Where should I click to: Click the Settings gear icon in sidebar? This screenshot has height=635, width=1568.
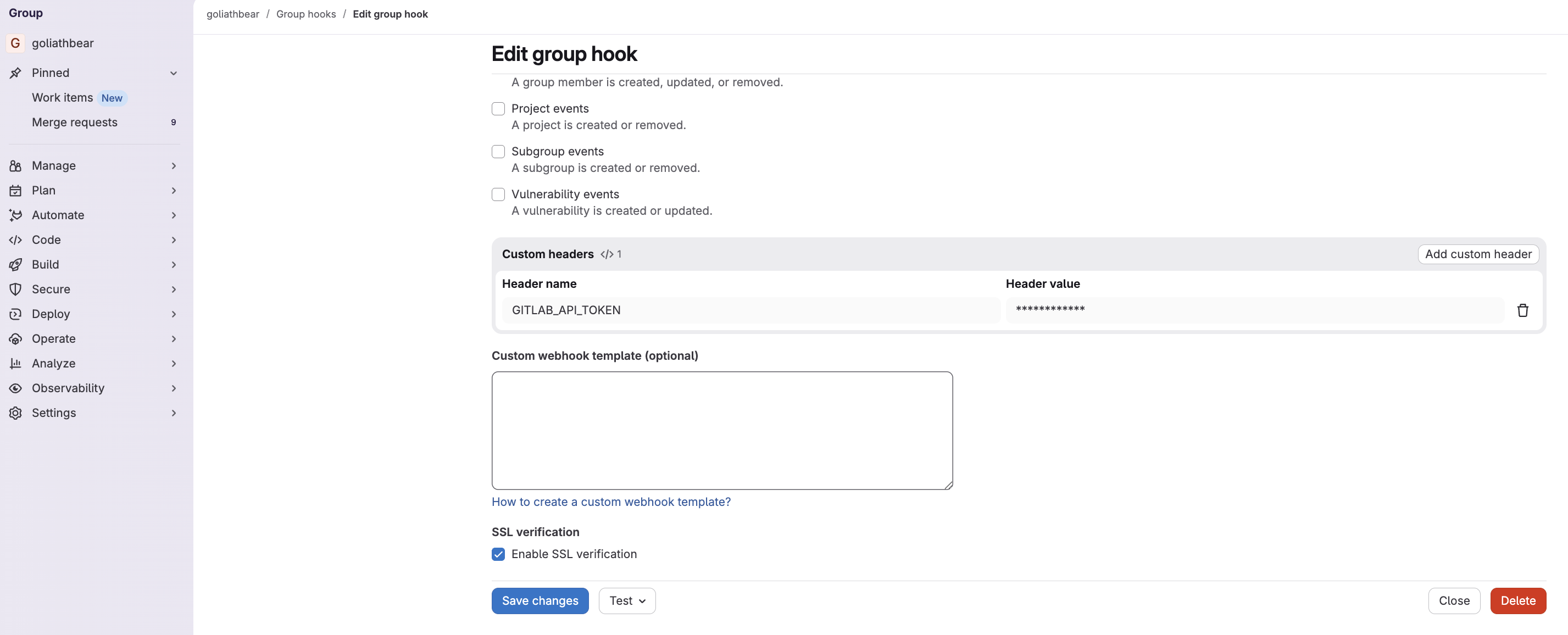tap(16, 413)
